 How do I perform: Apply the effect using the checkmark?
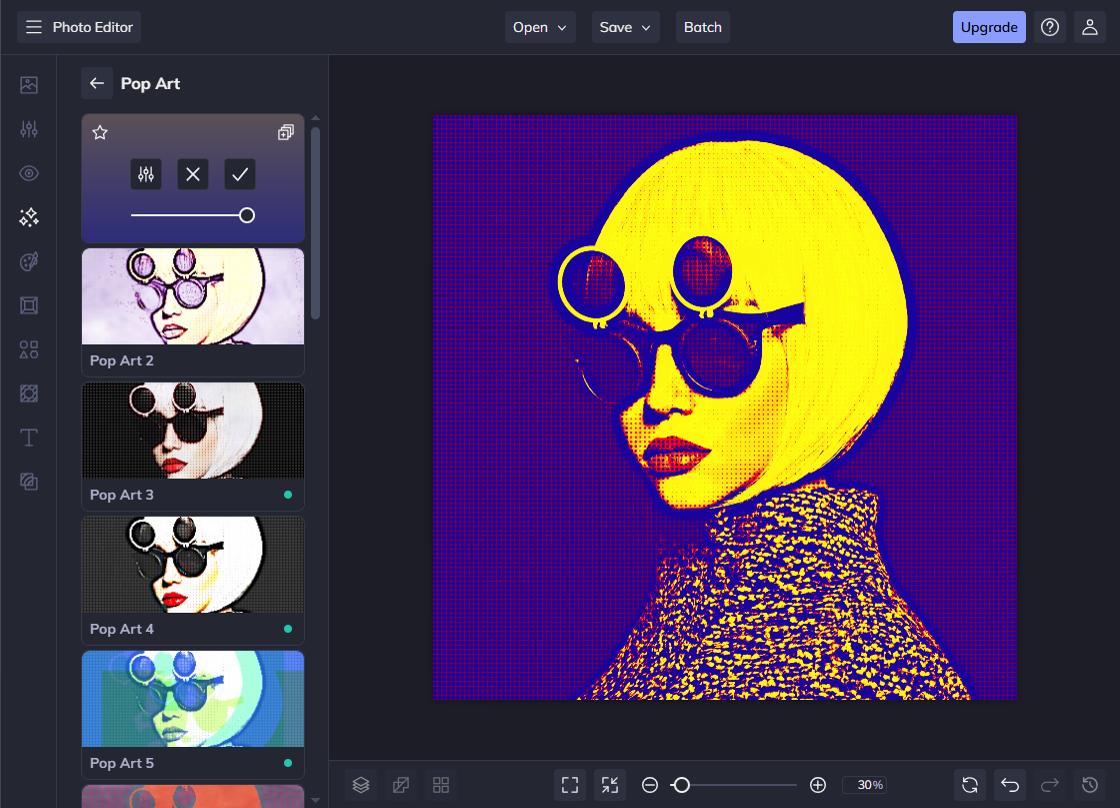[240, 174]
